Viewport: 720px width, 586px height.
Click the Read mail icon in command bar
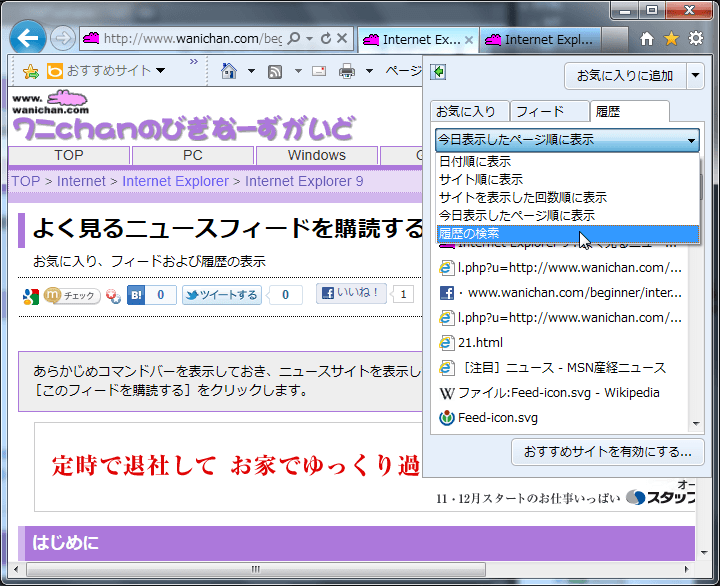coord(319,71)
